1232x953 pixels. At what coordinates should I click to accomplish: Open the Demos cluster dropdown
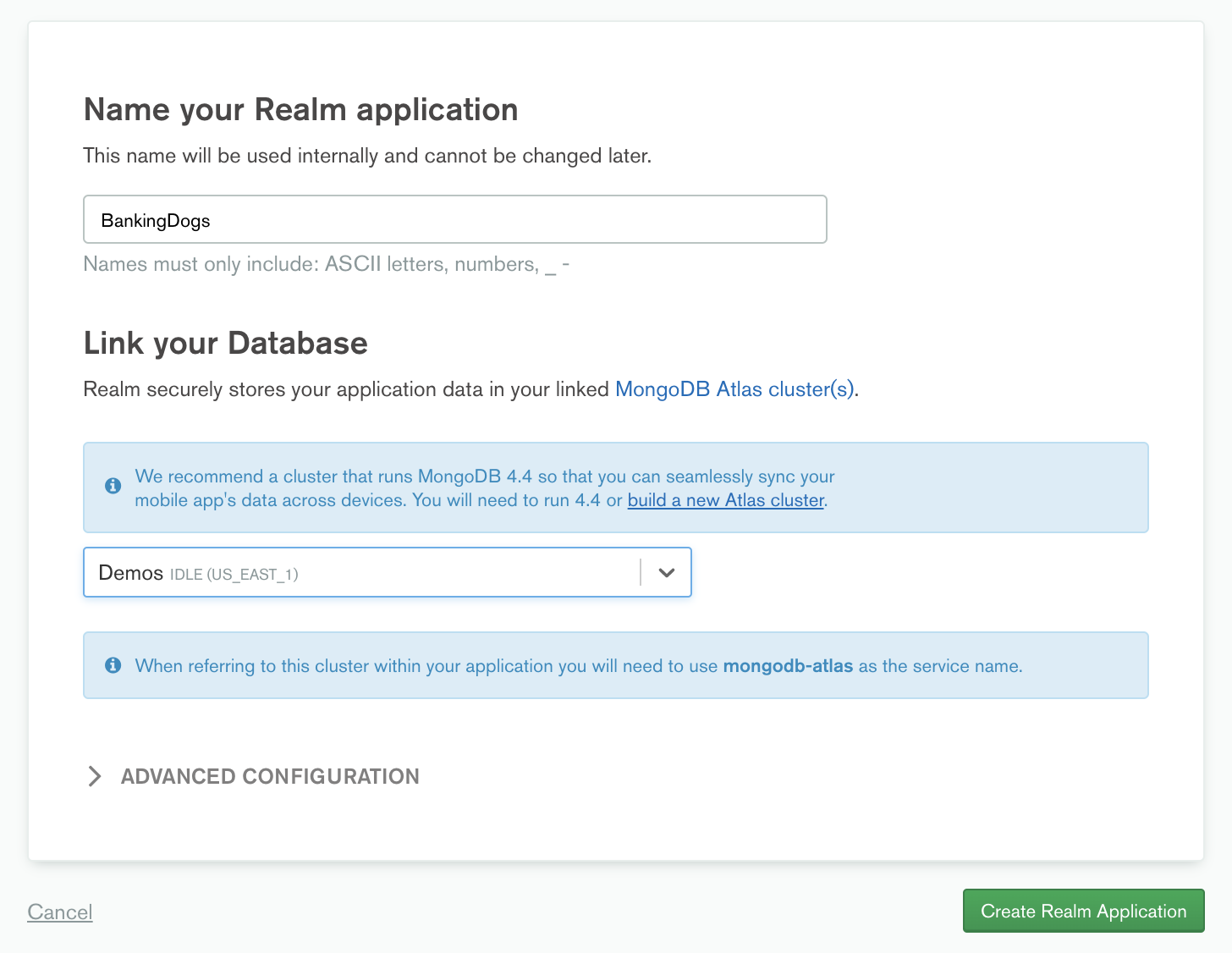tap(388, 573)
